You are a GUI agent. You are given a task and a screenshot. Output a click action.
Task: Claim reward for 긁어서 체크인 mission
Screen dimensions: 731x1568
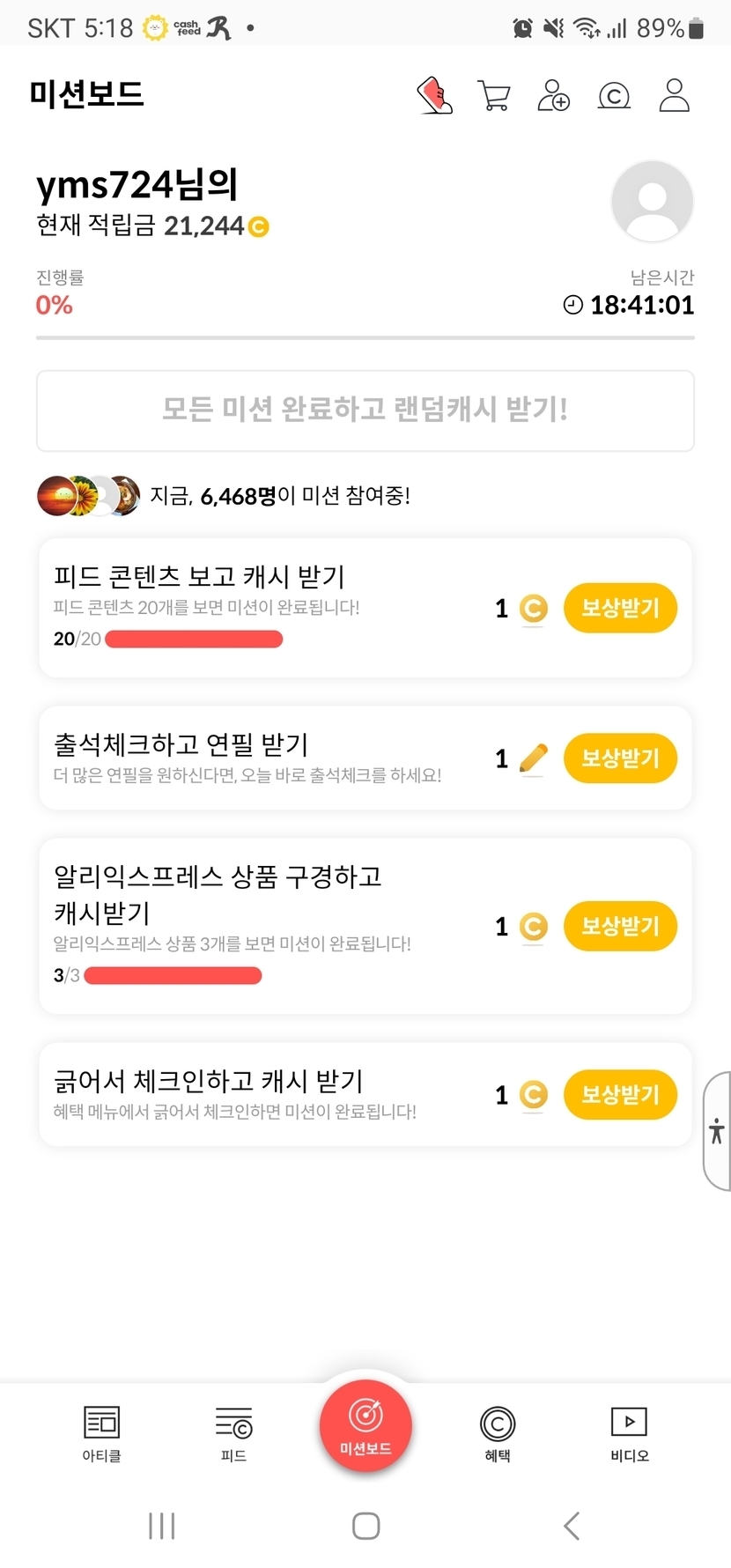pyautogui.click(x=620, y=1095)
